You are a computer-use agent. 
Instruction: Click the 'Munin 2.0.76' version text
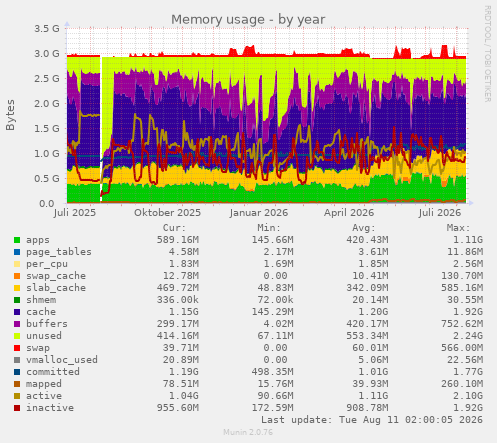(x=248, y=433)
